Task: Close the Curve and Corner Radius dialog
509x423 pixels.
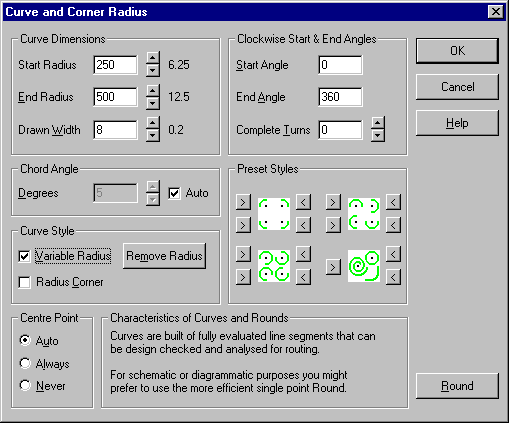Action: (496, 12)
